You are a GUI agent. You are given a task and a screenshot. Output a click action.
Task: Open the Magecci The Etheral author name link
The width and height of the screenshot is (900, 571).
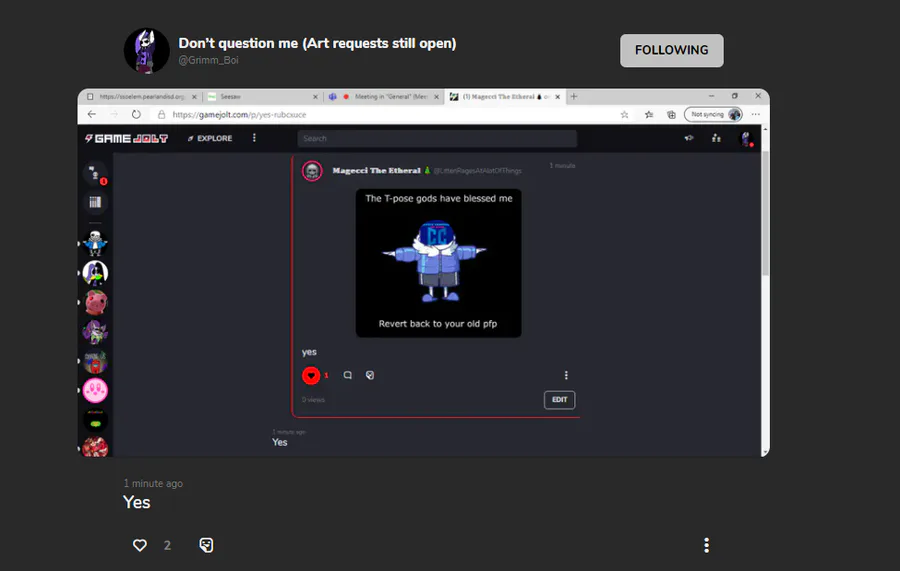click(377, 170)
